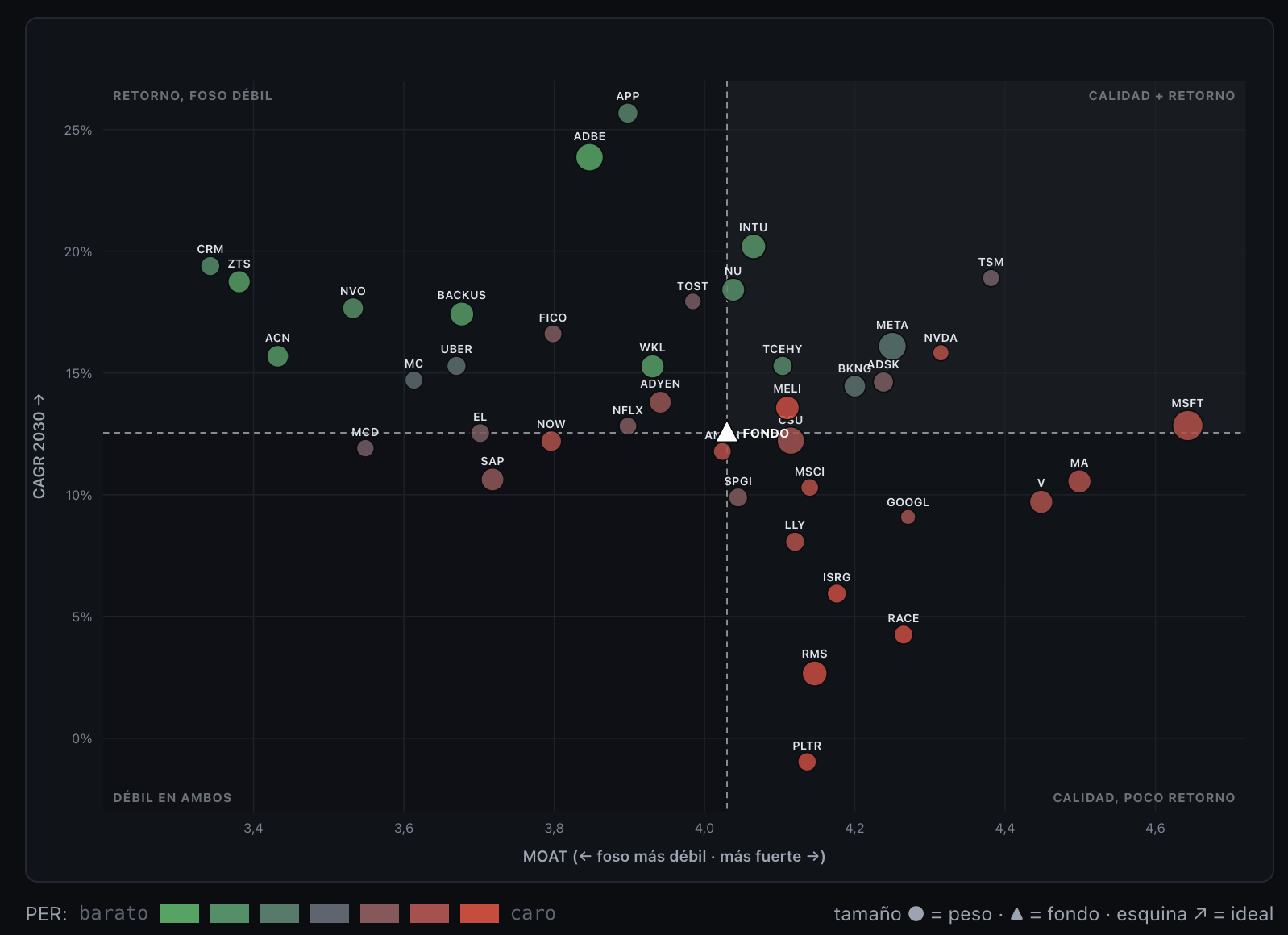Click the CRM data point

click(210, 266)
